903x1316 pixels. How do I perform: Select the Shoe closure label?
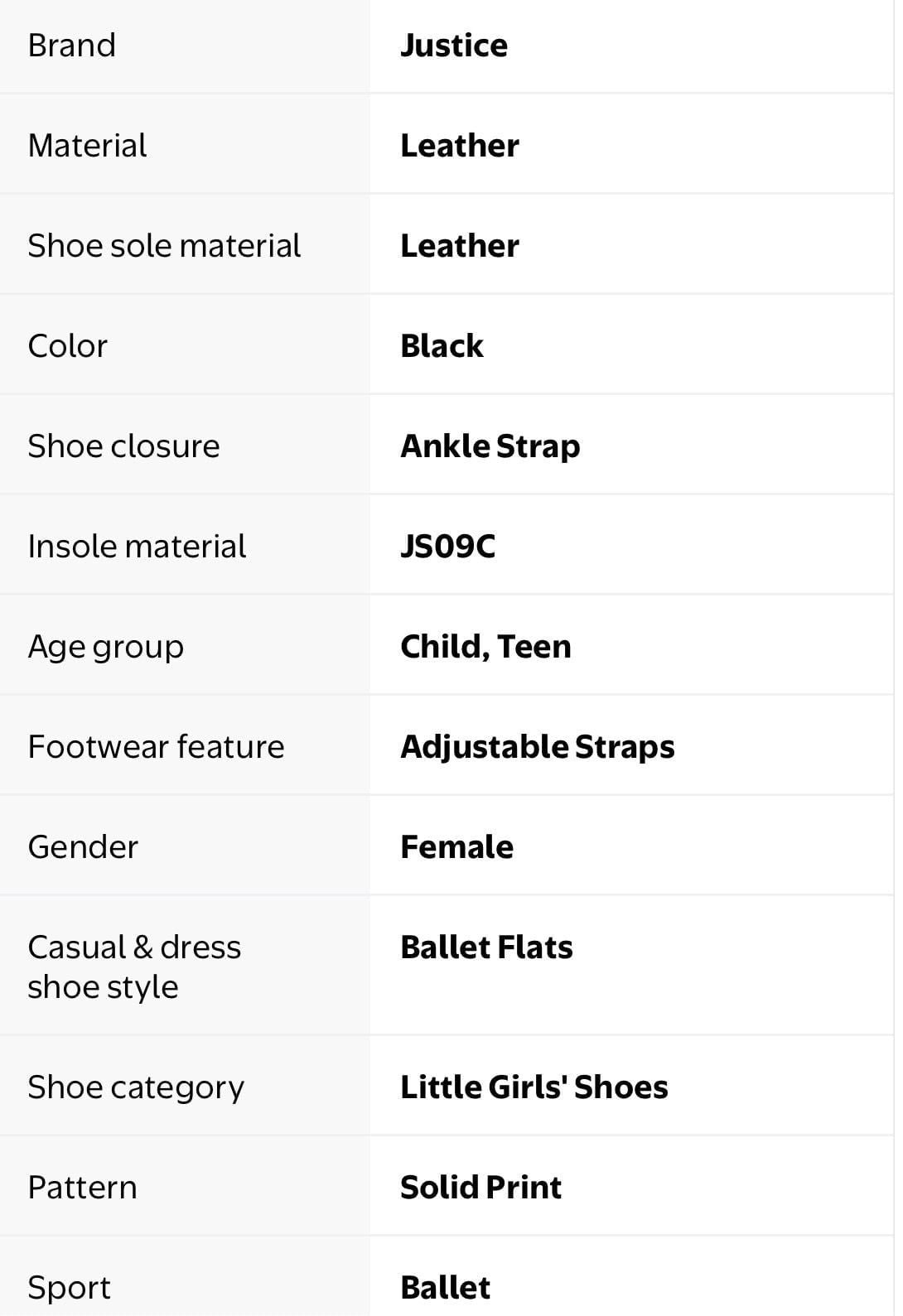pyautogui.click(x=124, y=446)
